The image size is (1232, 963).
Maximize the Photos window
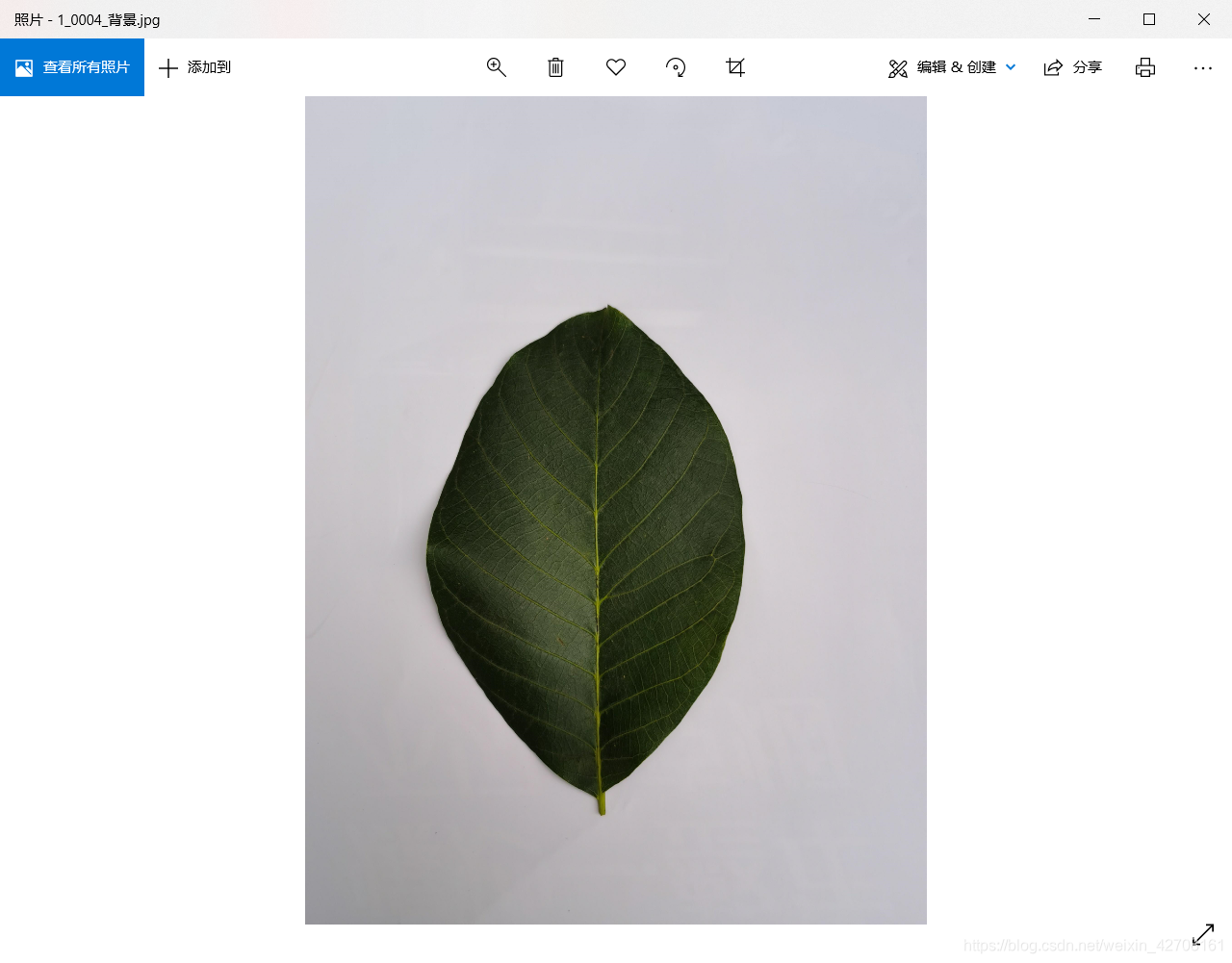tap(1149, 18)
